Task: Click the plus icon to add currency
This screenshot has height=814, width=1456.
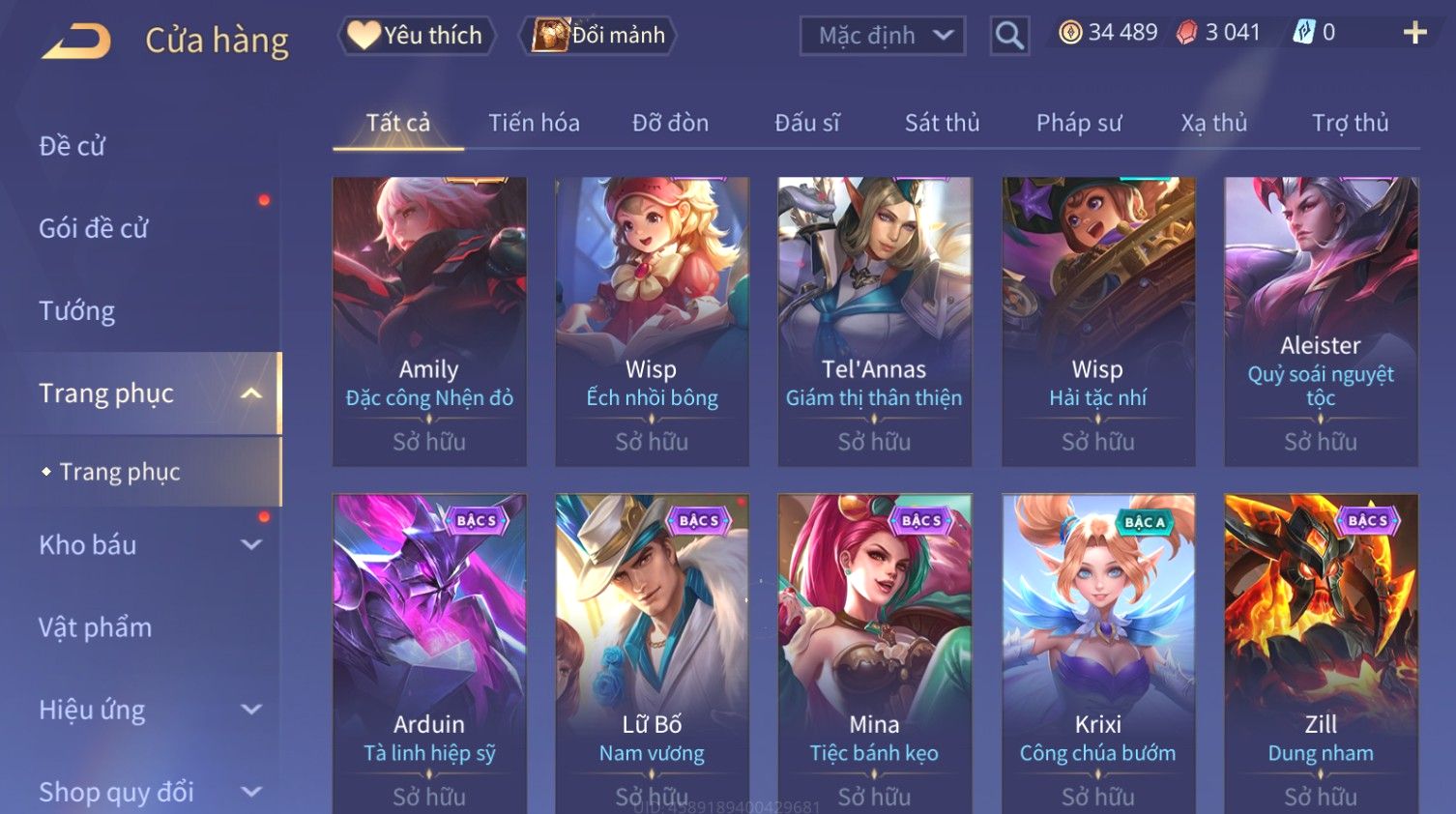Action: pyautogui.click(x=1414, y=33)
